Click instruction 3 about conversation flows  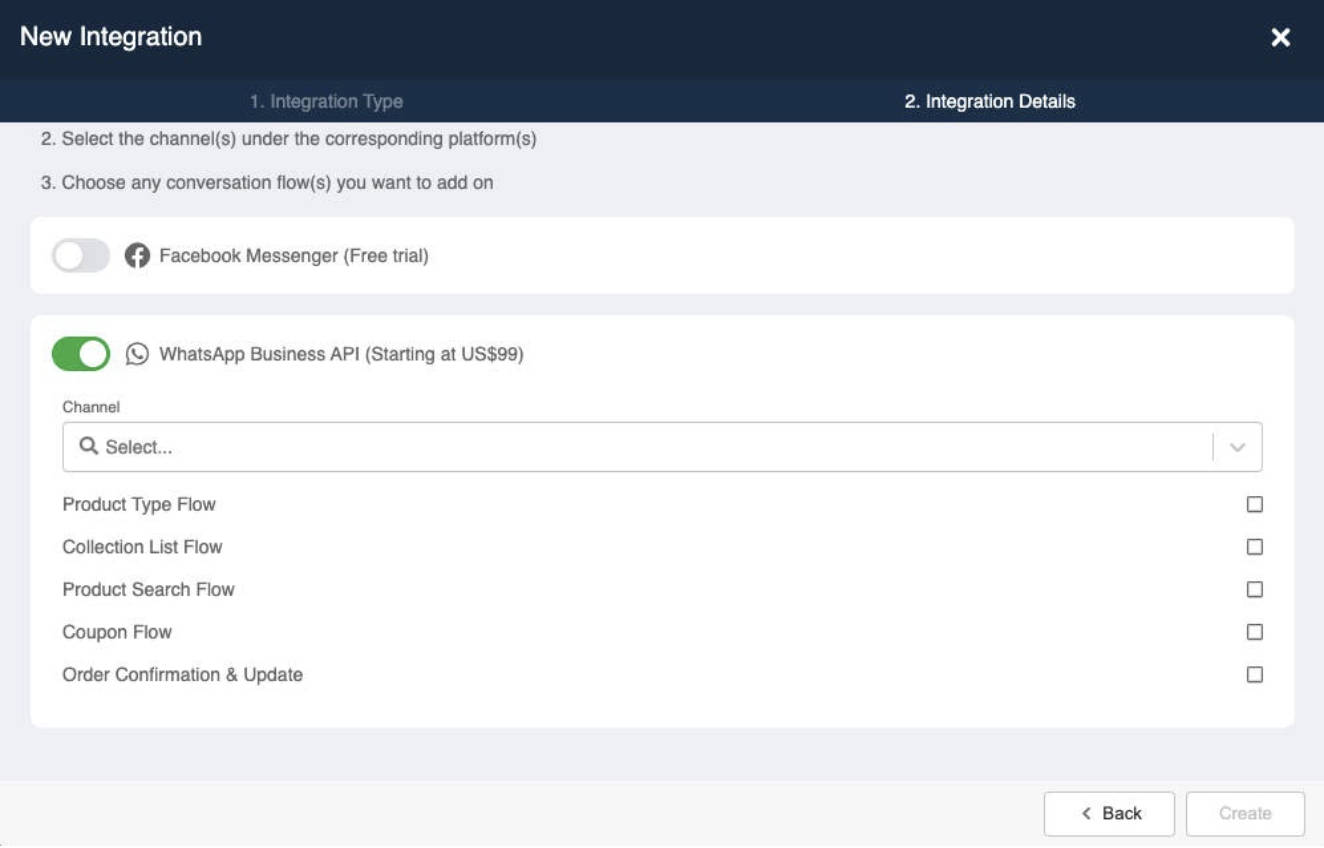pyautogui.click(x=267, y=183)
